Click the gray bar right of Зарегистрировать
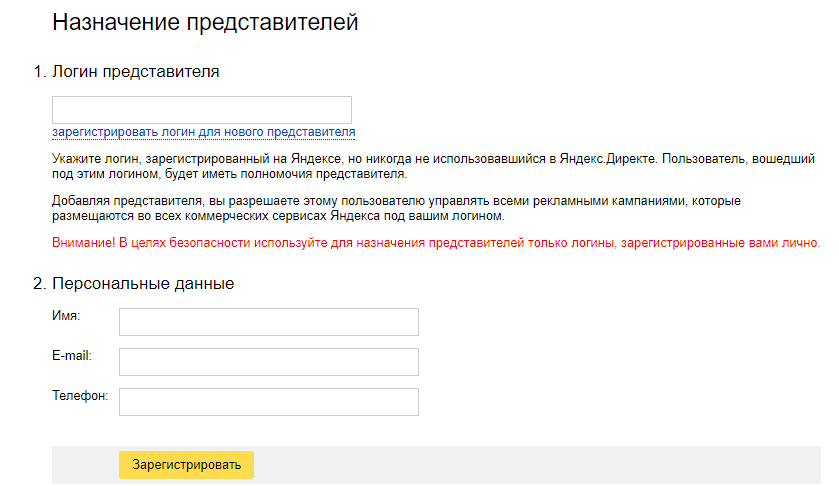 coord(540,465)
